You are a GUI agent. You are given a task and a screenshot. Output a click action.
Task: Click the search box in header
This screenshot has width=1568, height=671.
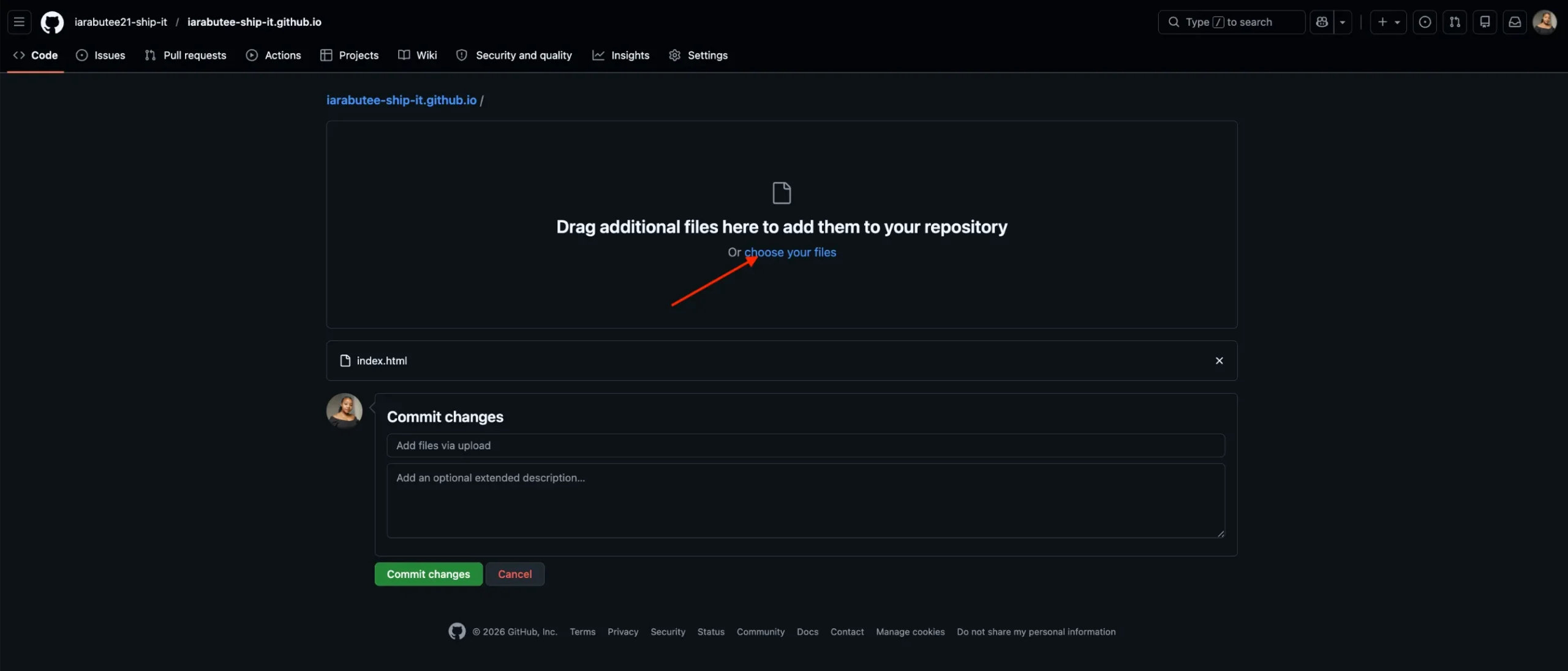[1231, 22]
